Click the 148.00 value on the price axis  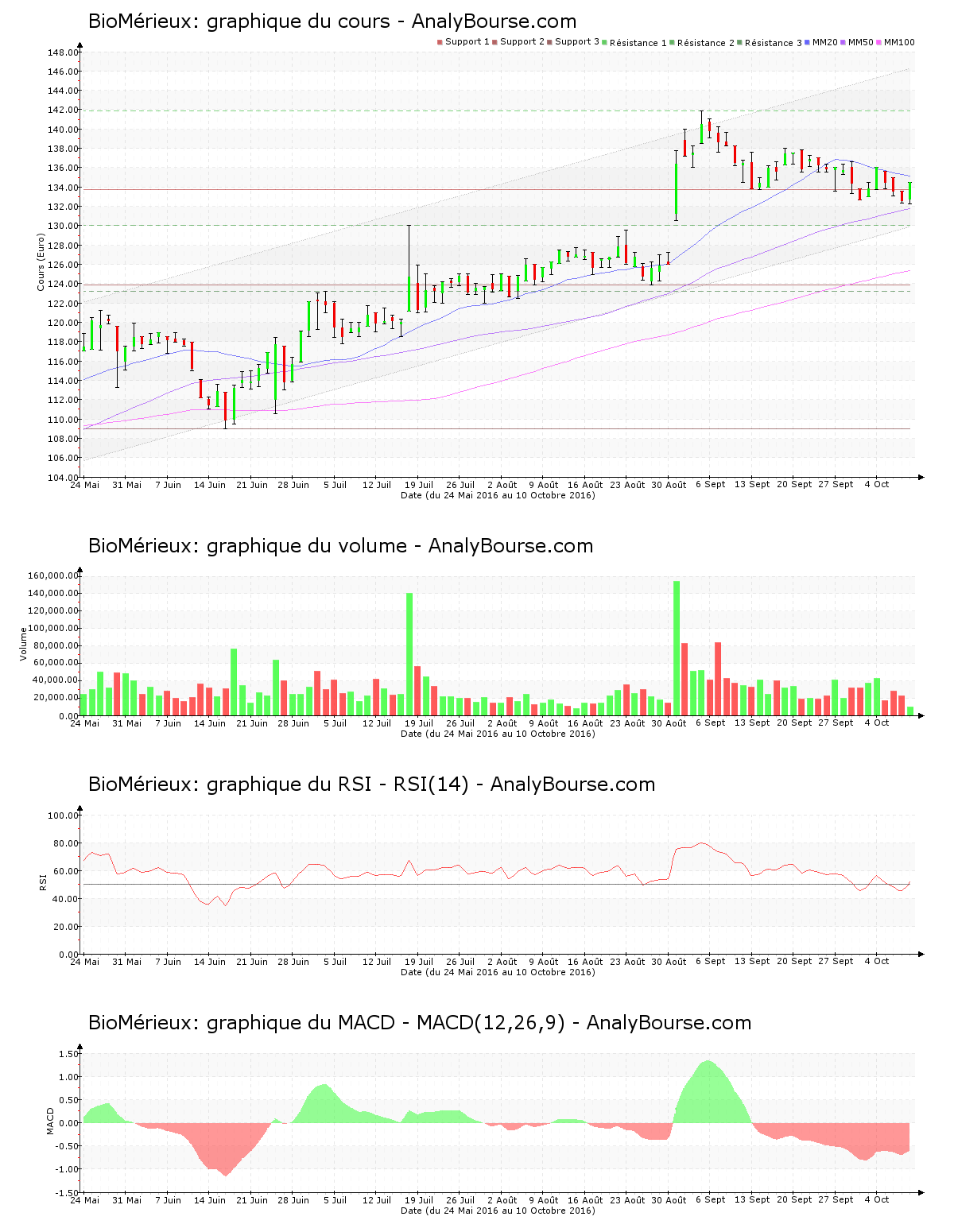(63, 52)
